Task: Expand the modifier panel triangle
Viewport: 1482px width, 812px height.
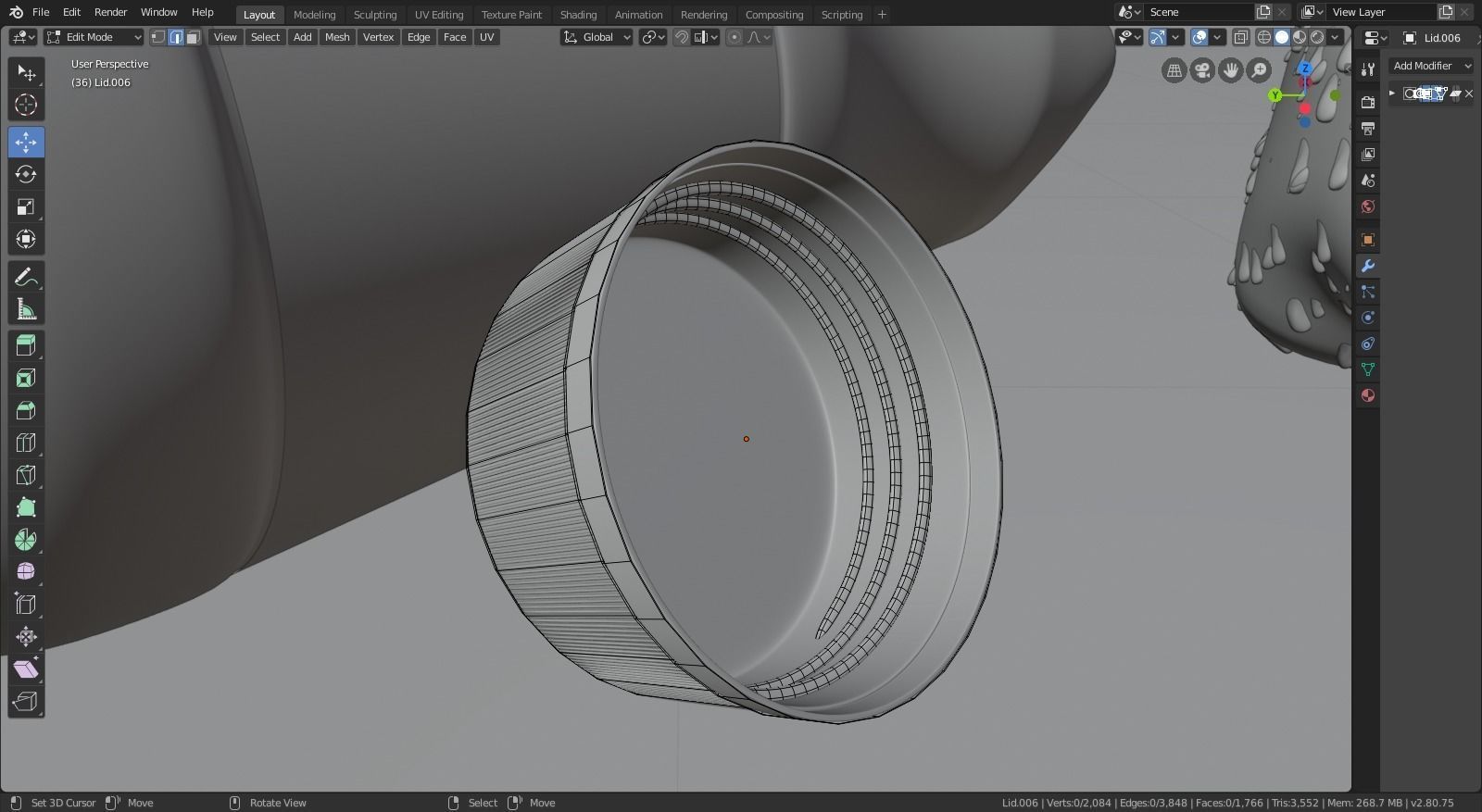Action: point(1392,94)
